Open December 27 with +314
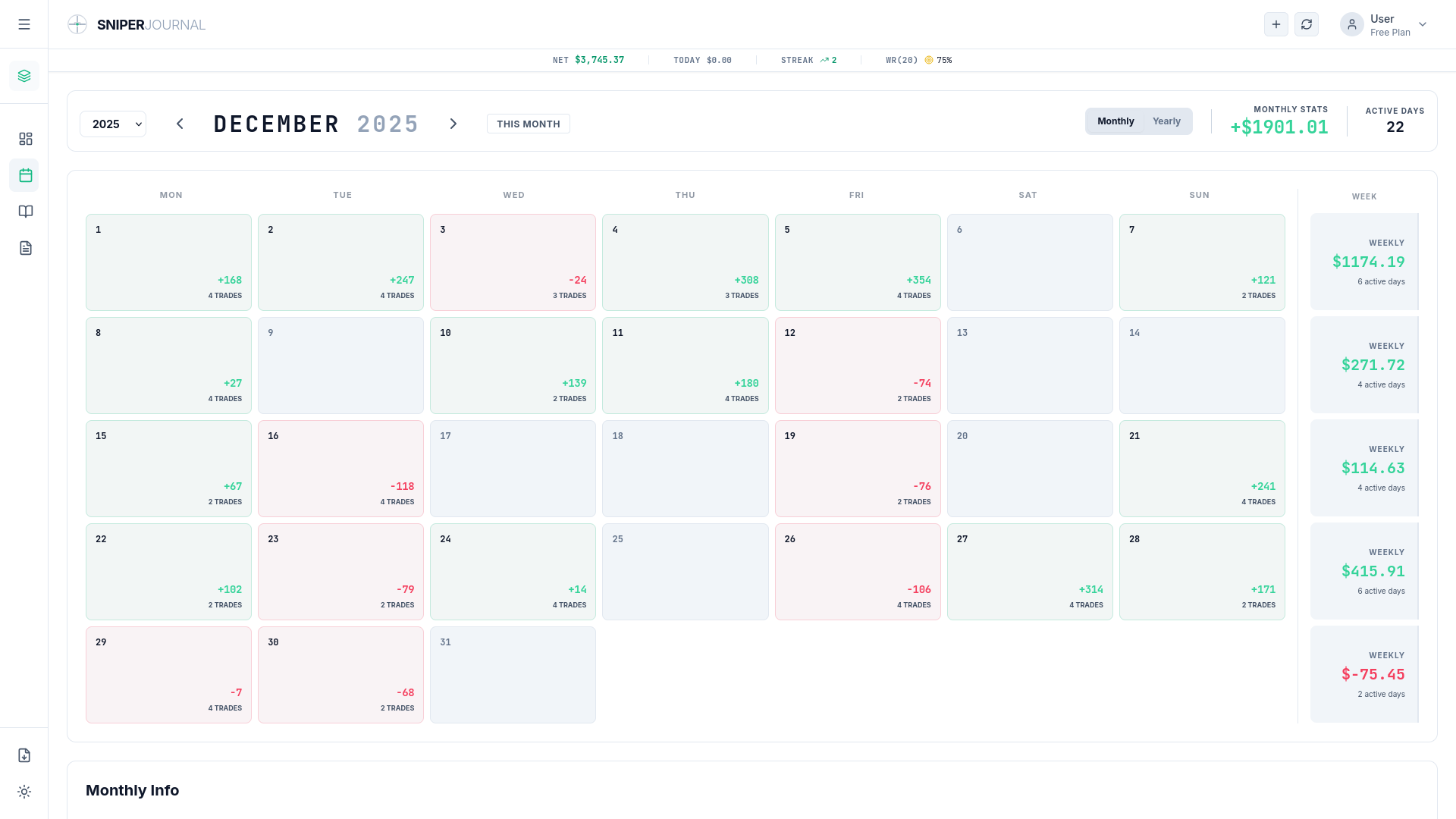Image resolution: width=1456 pixels, height=819 pixels. pos(1030,572)
